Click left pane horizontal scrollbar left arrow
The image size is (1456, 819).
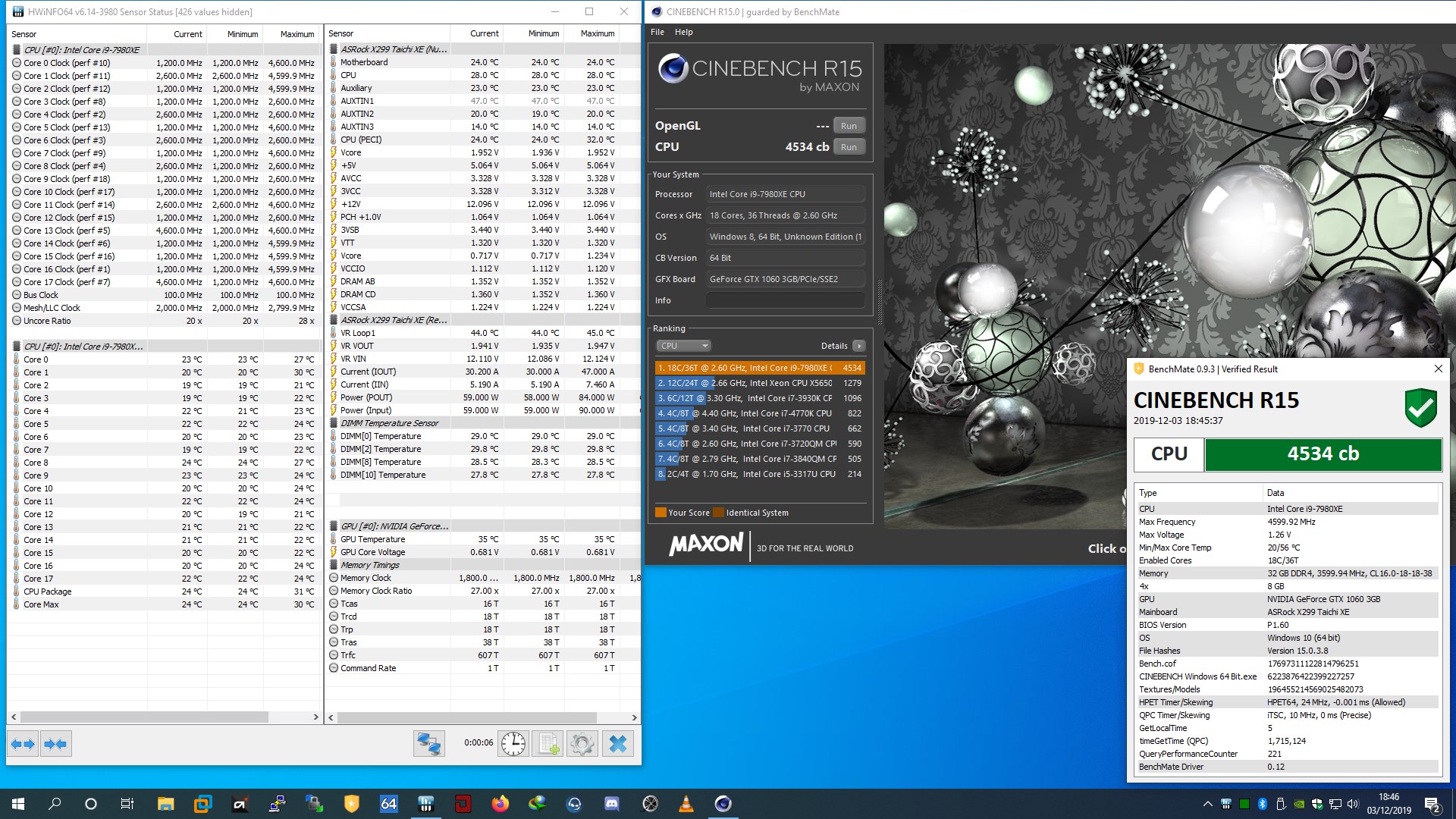pos(13,717)
